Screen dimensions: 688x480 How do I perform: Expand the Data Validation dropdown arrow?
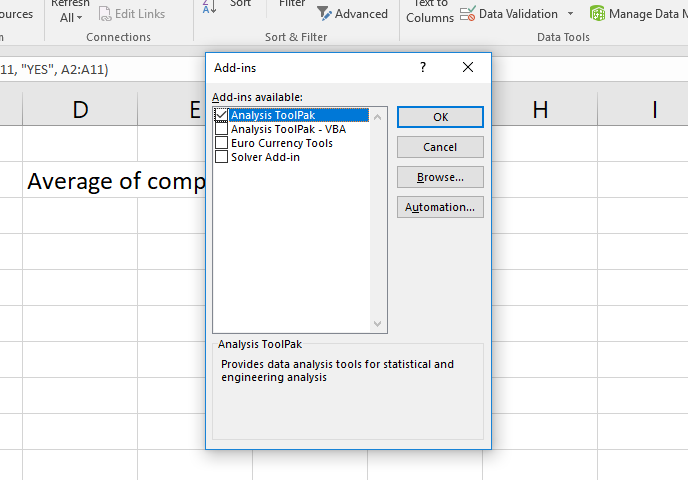570,14
